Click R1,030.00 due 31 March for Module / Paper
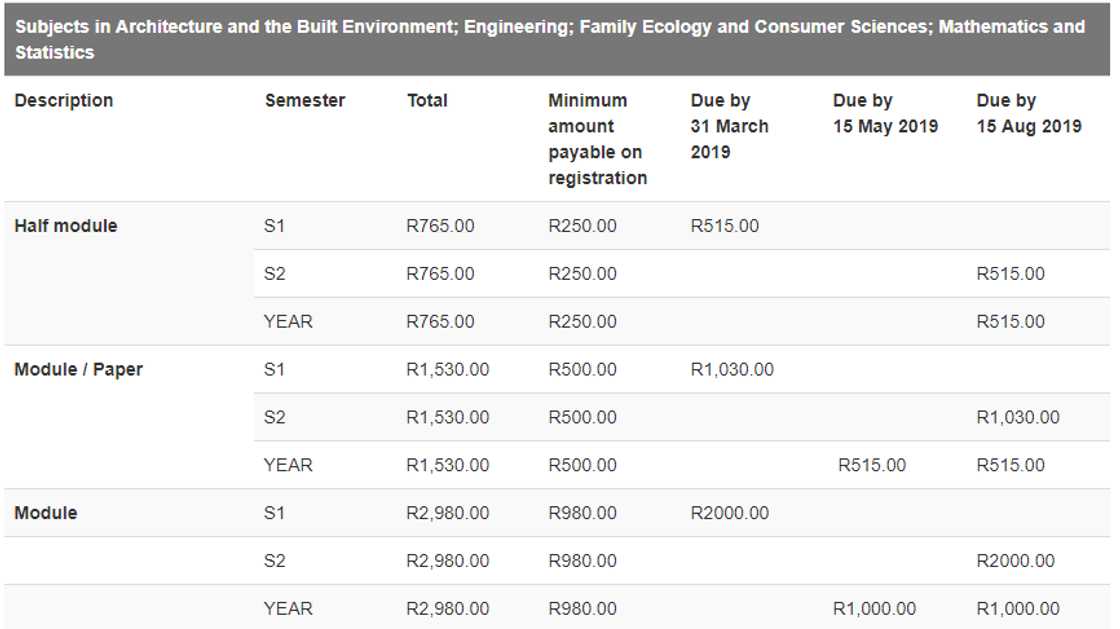The width and height of the screenshot is (1120, 629). point(732,370)
